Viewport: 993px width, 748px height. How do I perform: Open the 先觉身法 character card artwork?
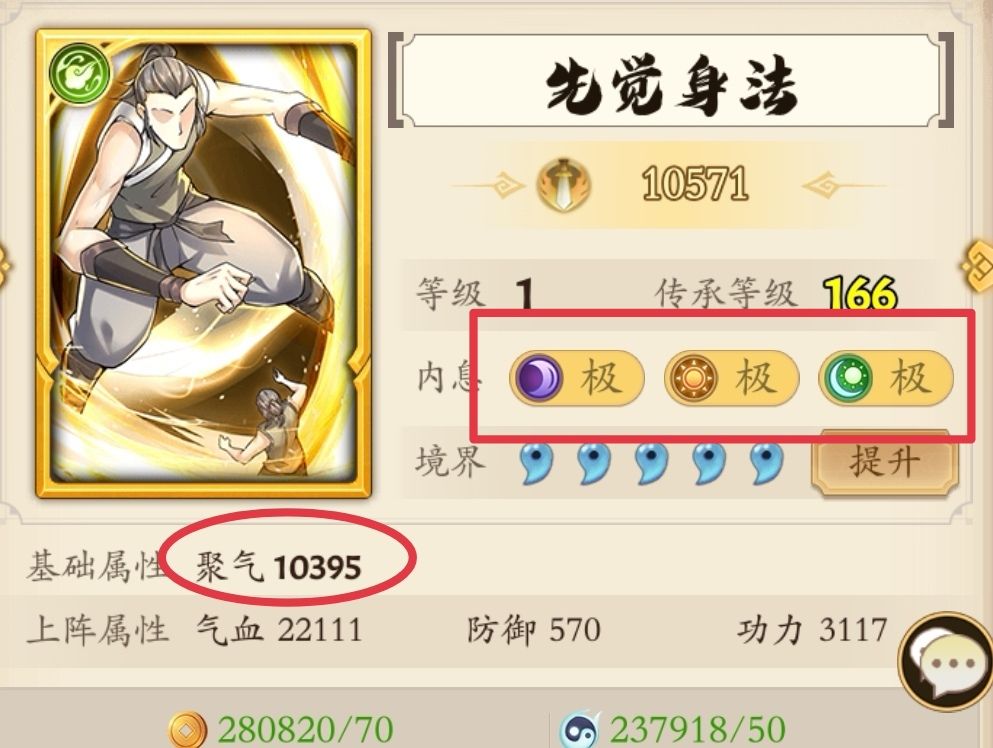[203, 263]
